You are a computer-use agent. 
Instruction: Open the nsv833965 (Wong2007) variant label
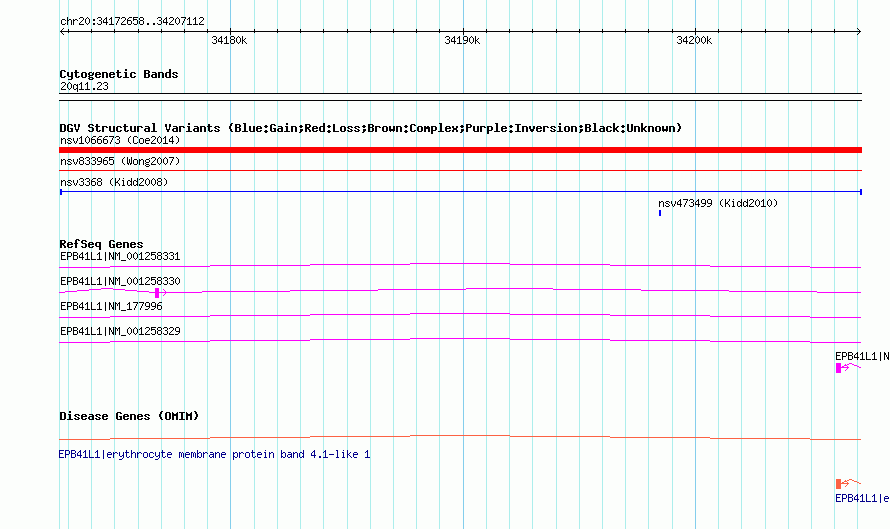120,161
